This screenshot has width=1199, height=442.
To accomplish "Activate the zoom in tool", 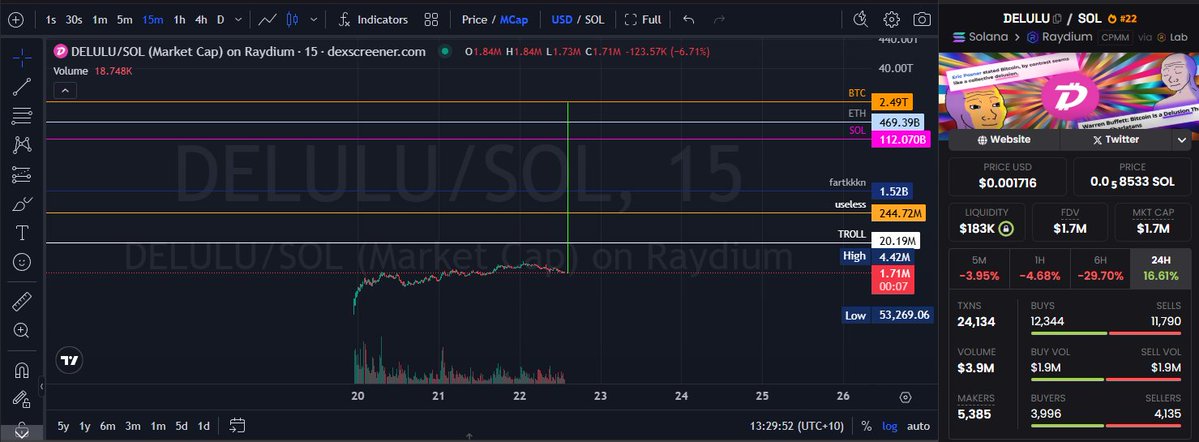I will (x=22, y=330).
